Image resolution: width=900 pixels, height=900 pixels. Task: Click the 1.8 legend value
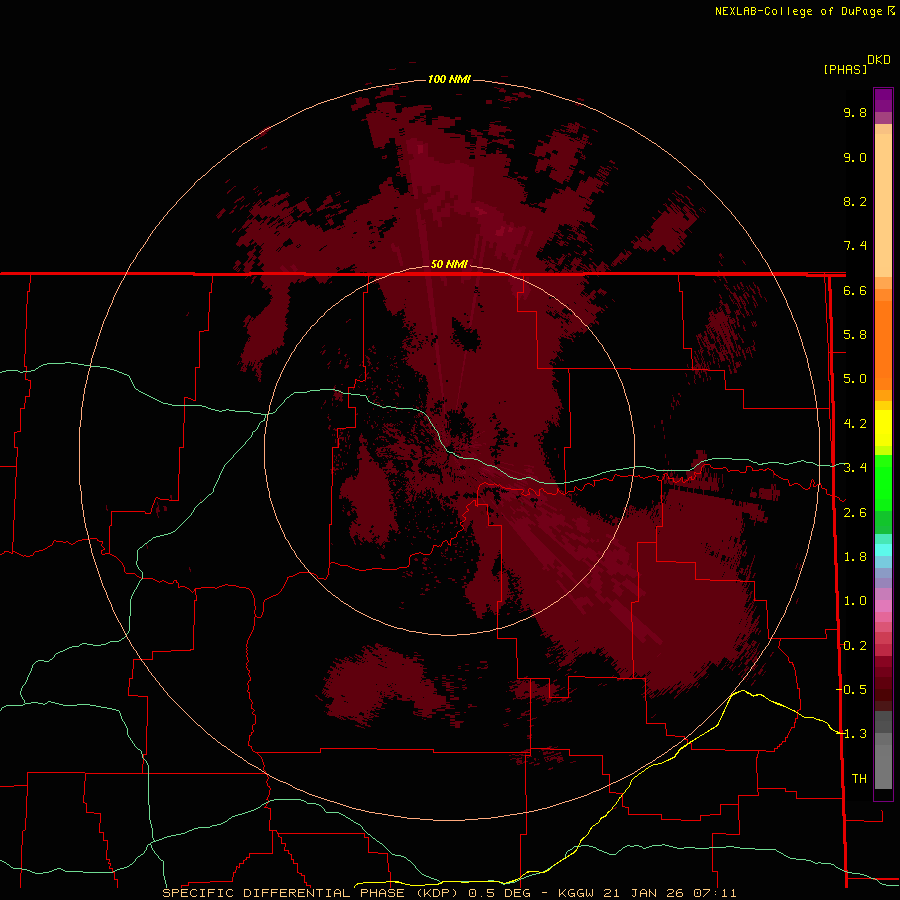(855, 557)
